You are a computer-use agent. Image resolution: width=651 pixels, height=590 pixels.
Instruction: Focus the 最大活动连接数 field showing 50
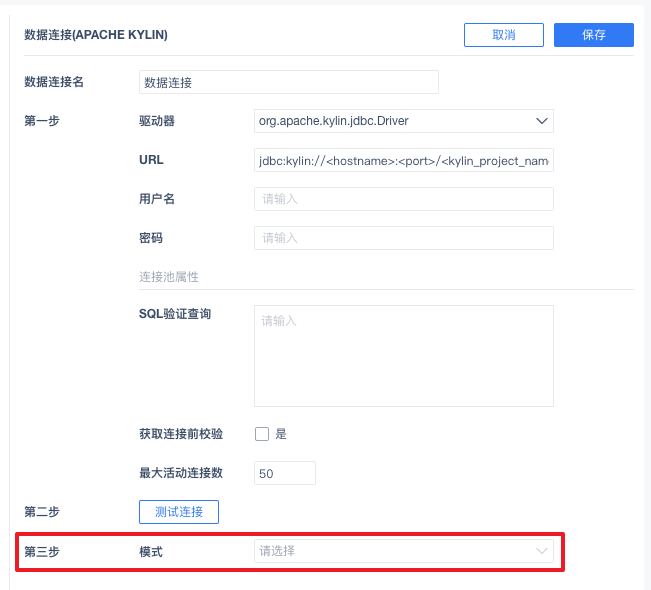(285, 473)
